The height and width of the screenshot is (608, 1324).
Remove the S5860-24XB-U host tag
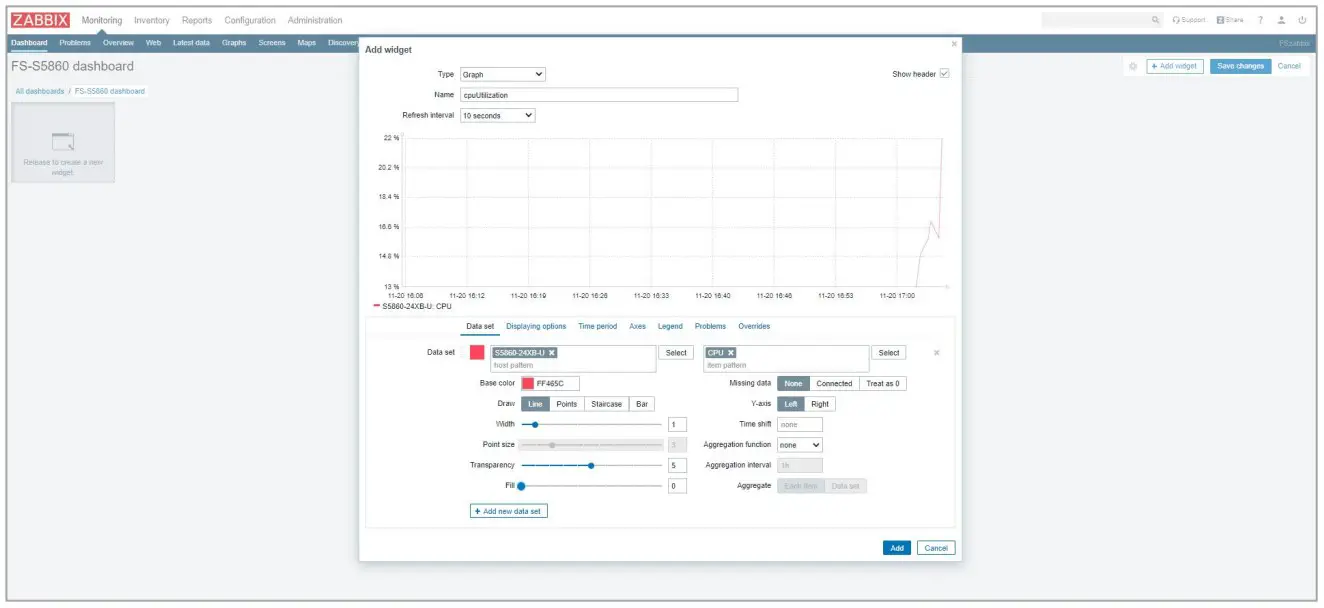click(552, 353)
